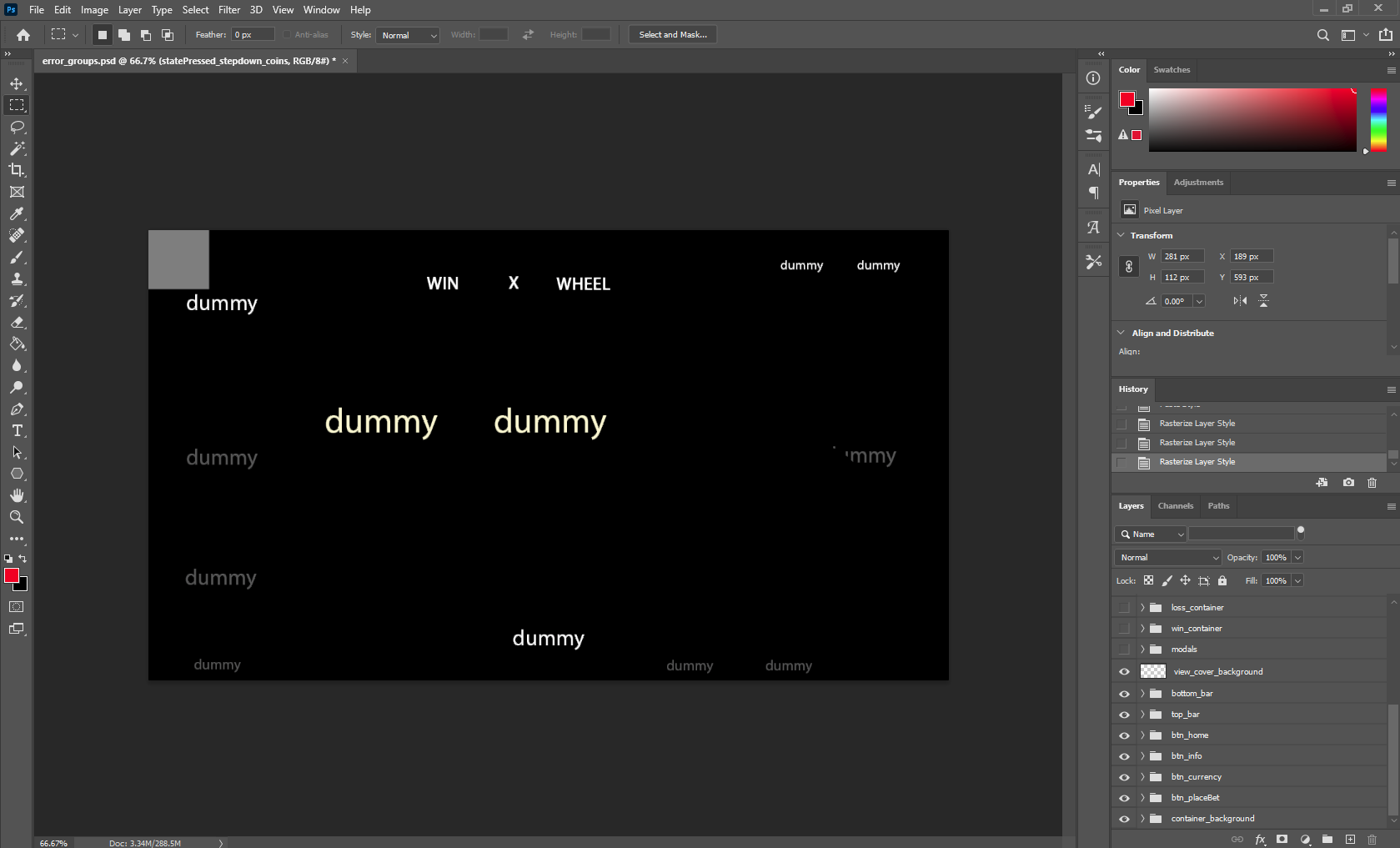
Task: Select the Lasso tool
Action: click(17, 127)
